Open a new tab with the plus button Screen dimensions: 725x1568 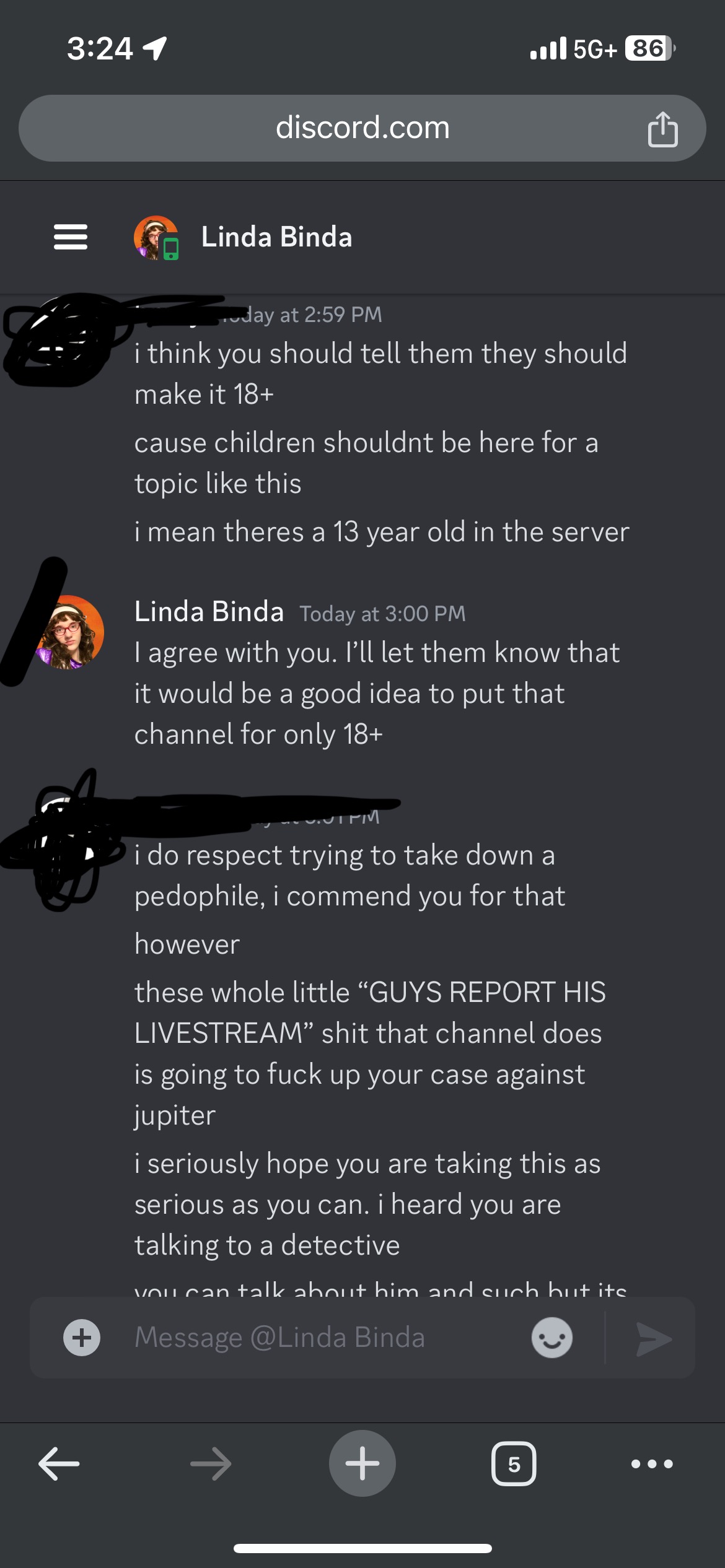(x=362, y=1463)
